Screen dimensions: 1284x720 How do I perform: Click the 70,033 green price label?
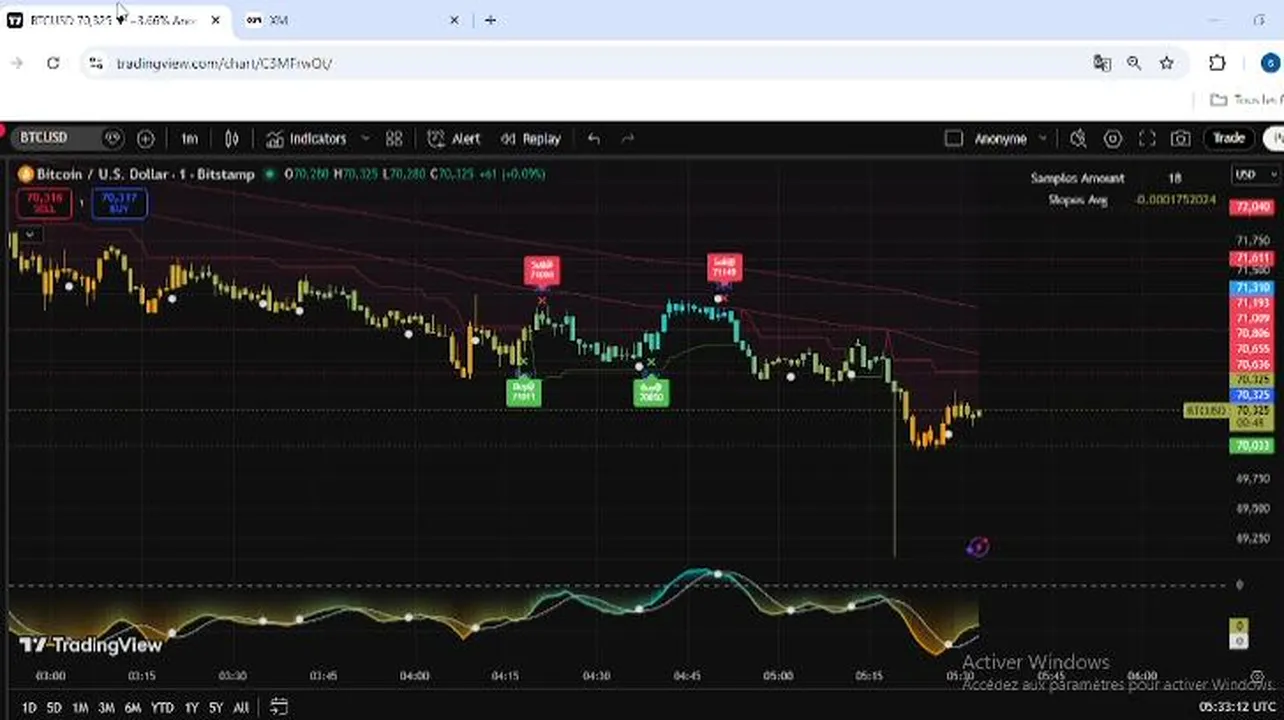point(1252,446)
